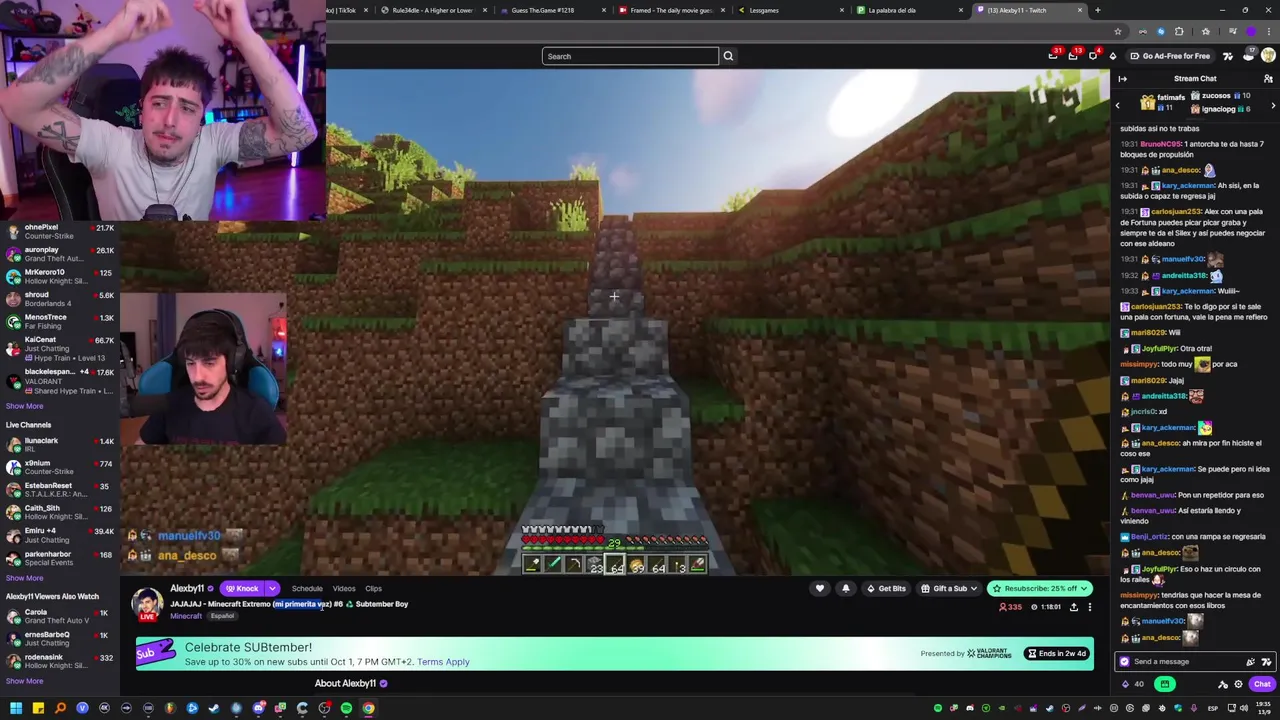The height and width of the screenshot is (720, 1280).
Task: Open the shroud channel in sidebar
Action: [x=60, y=299]
